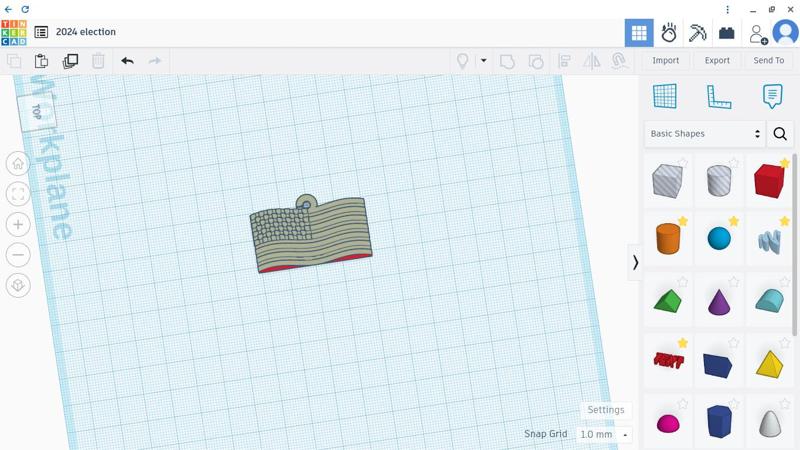
Task: Select the red Box shape
Action: 768,181
